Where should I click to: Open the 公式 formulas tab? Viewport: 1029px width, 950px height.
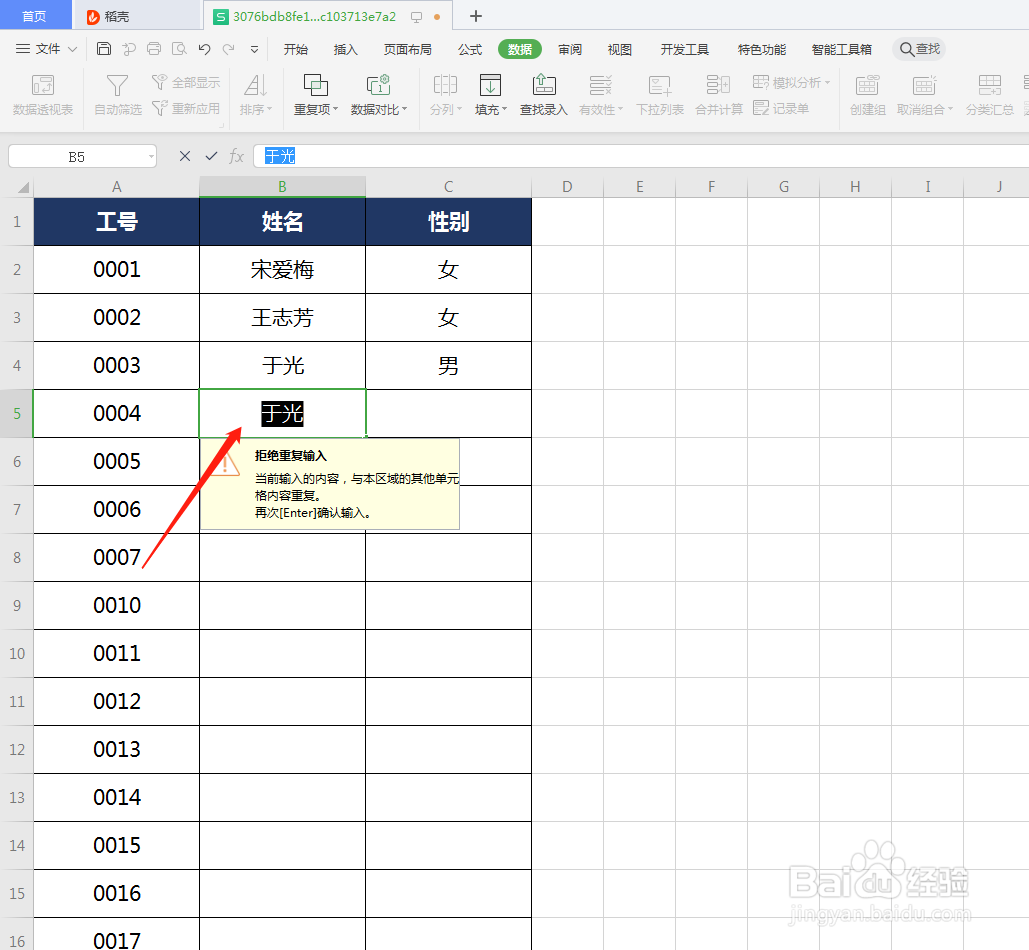click(470, 49)
